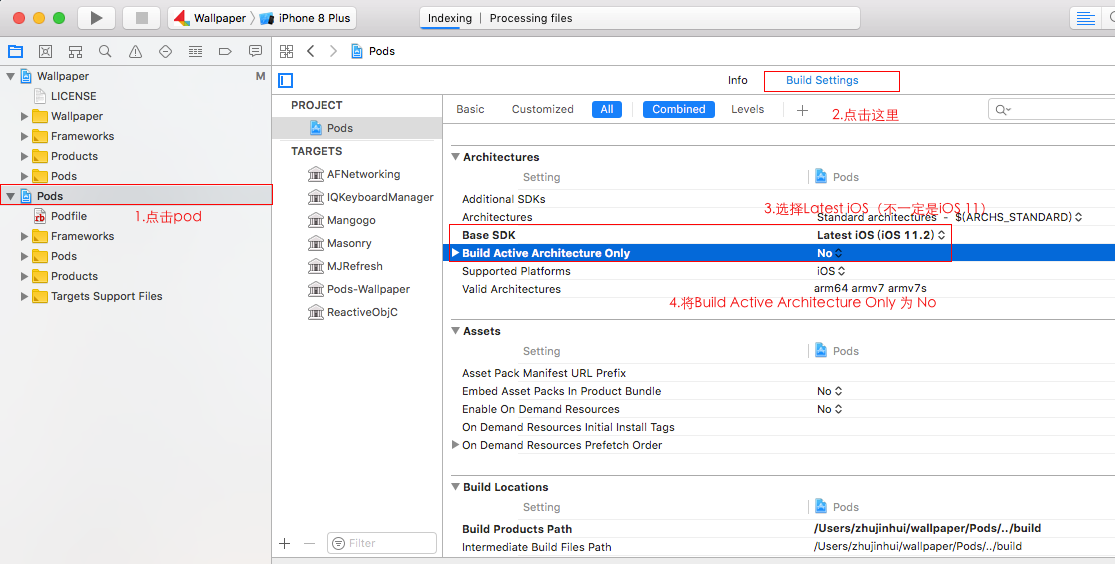Viewport: 1115px width, 564px height.
Task: Open Build Active Architecture Only No dropdown
Action: pyautogui.click(x=829, y=253)
